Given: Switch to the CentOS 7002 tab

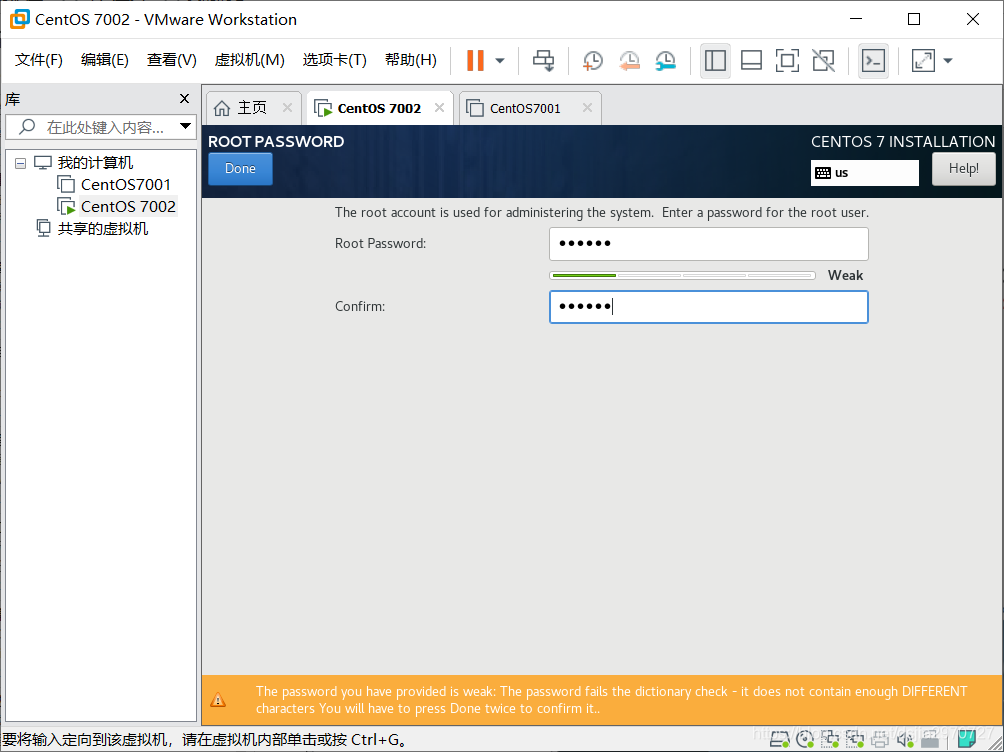Looking at the screenshot, I should pyautogui.click(x=379, y=108).
